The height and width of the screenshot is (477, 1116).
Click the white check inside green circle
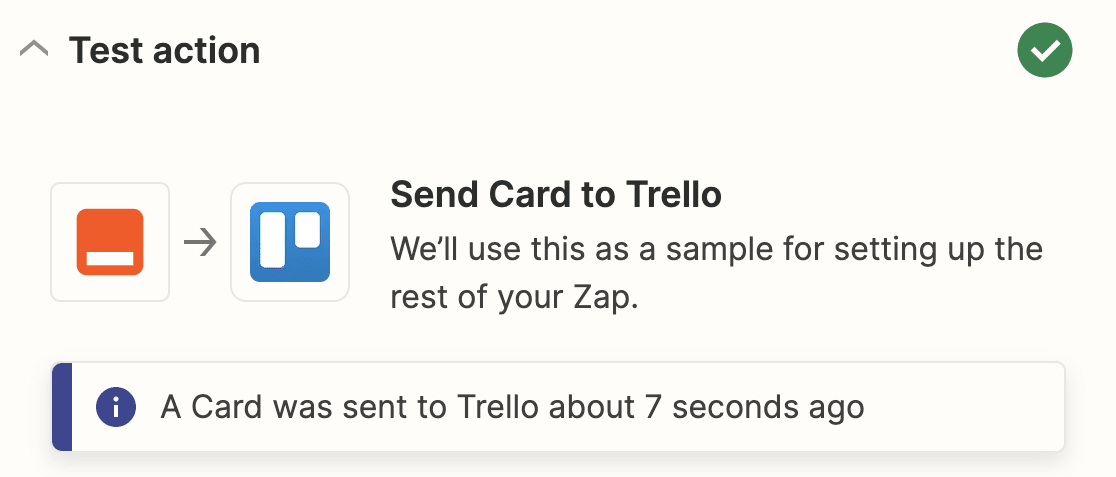[1045, 51]
